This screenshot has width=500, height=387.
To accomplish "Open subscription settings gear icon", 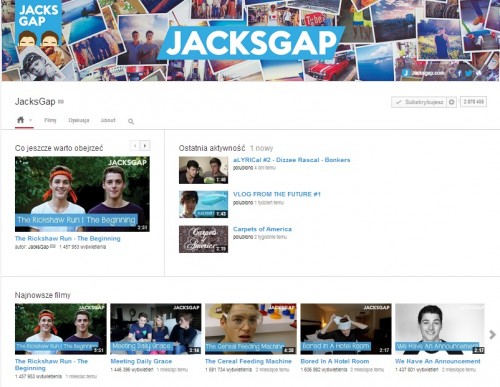I will click(451, 102).
